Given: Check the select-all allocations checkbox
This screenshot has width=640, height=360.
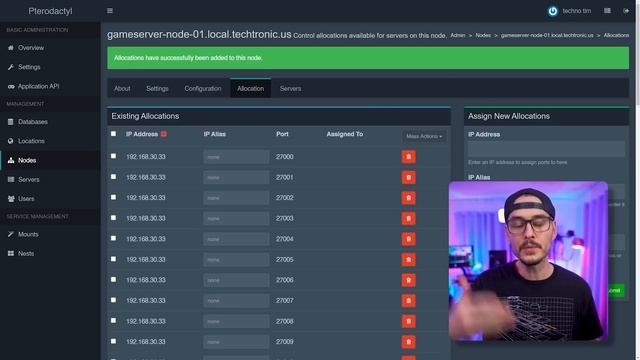Looking at the screenshot, I should [113, 133].
